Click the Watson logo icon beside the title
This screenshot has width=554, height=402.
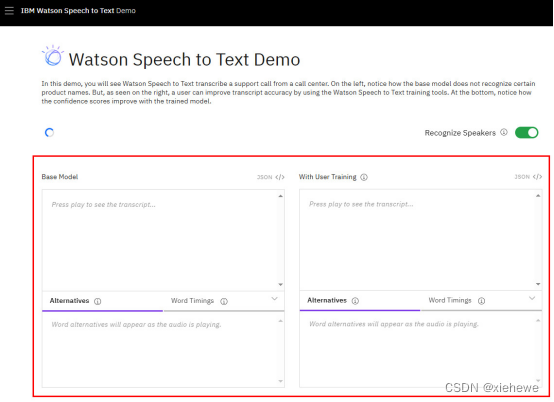53,56
